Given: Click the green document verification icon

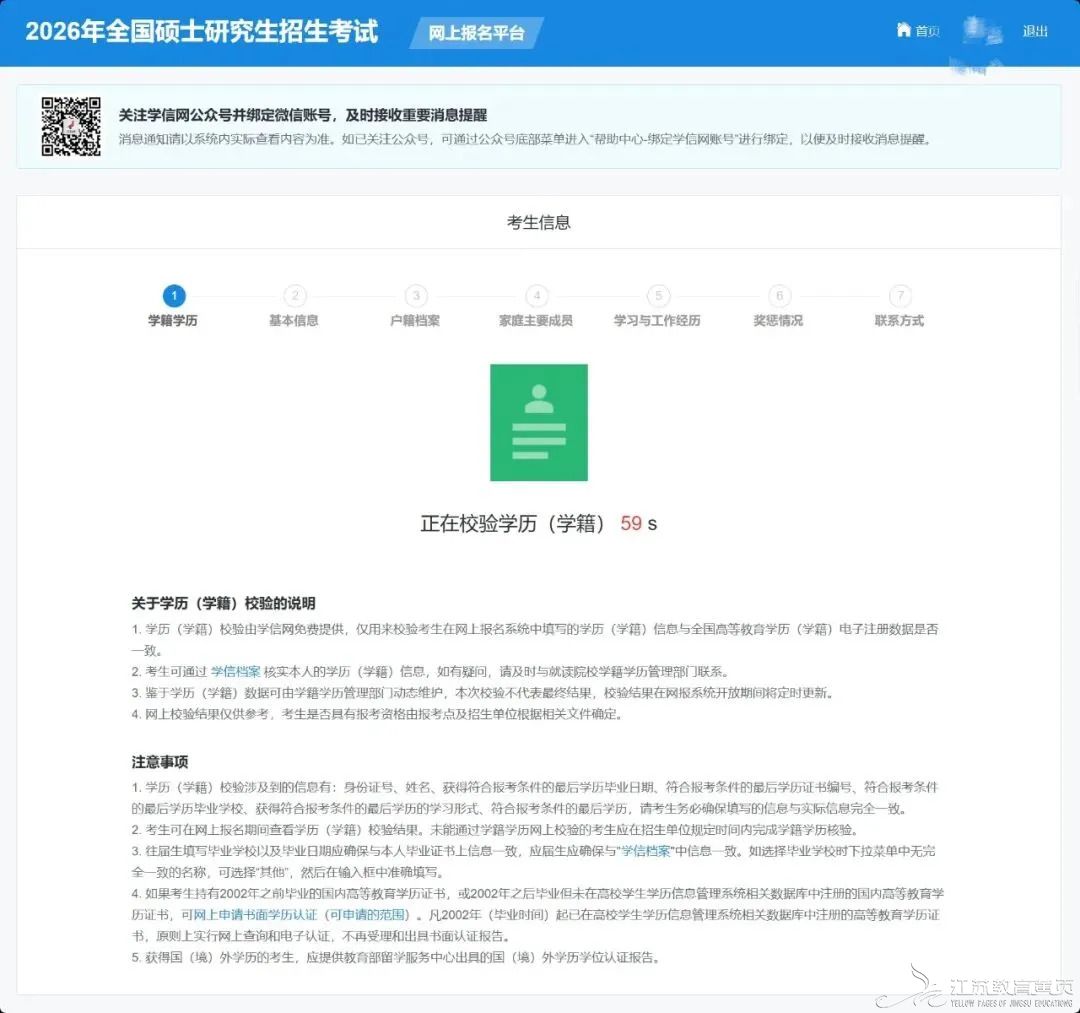Looking at the screenshot, I should (x=539, y=422).
